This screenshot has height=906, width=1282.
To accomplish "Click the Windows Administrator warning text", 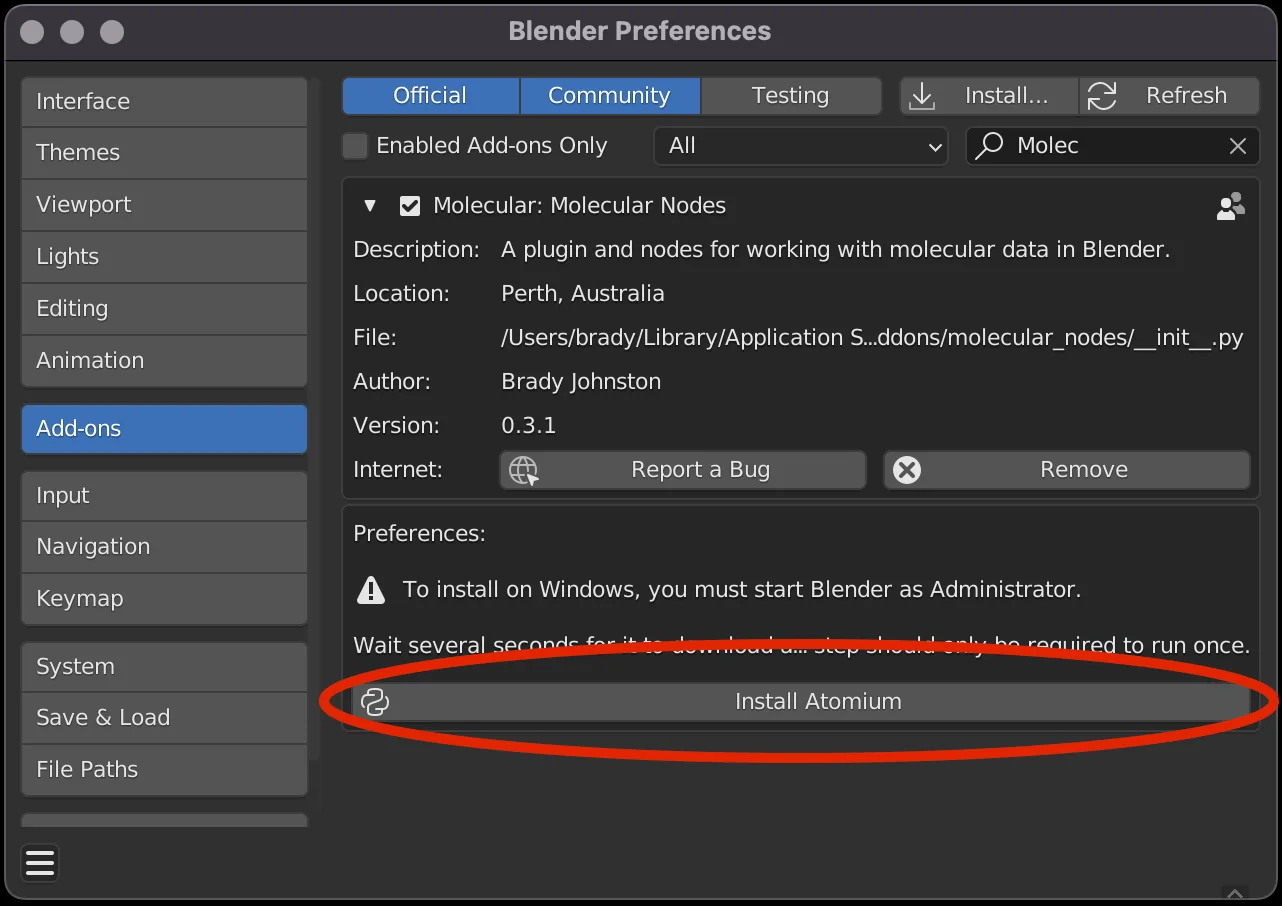I will 742,590.
